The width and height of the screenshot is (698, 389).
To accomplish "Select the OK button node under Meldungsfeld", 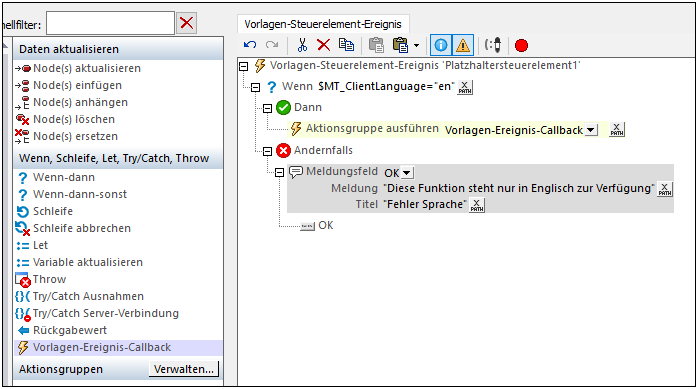I will [325, 225].
